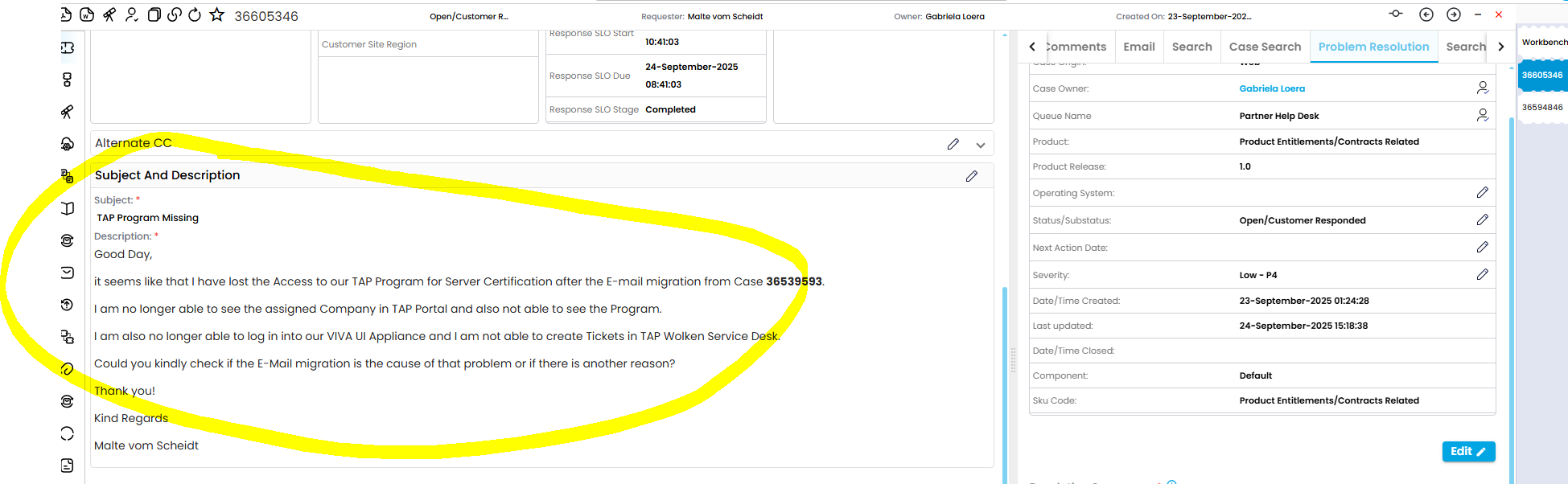
Task: Open the Gabriela Loera case owner link
Action: 1272,88
